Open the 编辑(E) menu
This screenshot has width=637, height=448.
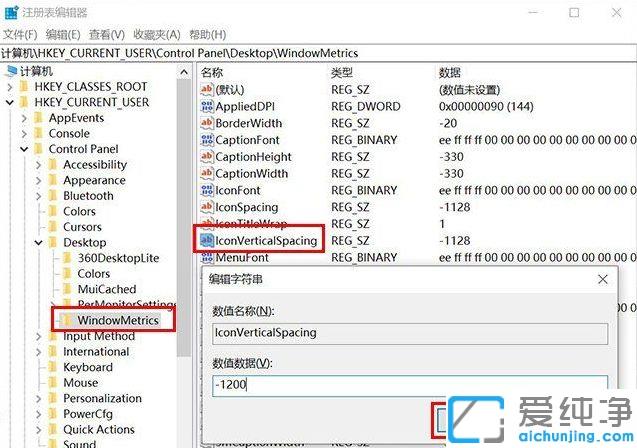click(62, 33)
